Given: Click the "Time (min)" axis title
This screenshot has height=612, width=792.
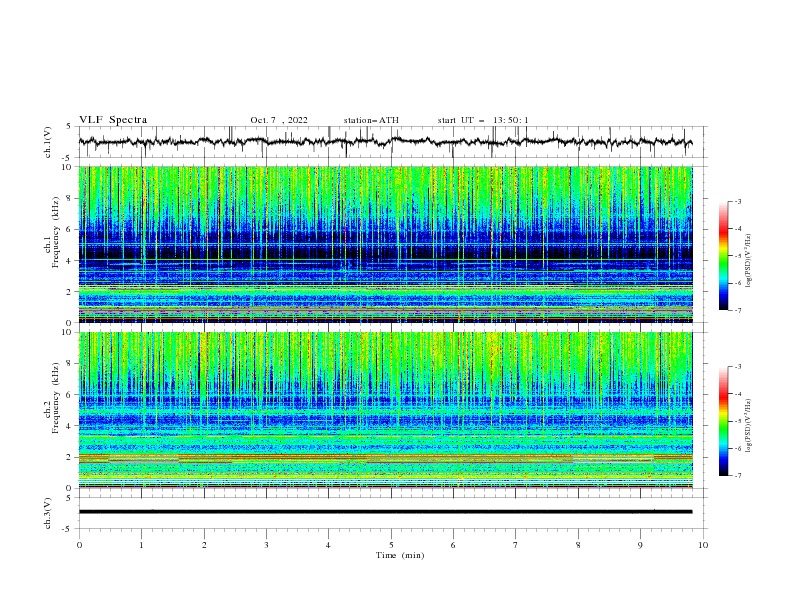Looking at the screenshot, I should tap(400, 555).
